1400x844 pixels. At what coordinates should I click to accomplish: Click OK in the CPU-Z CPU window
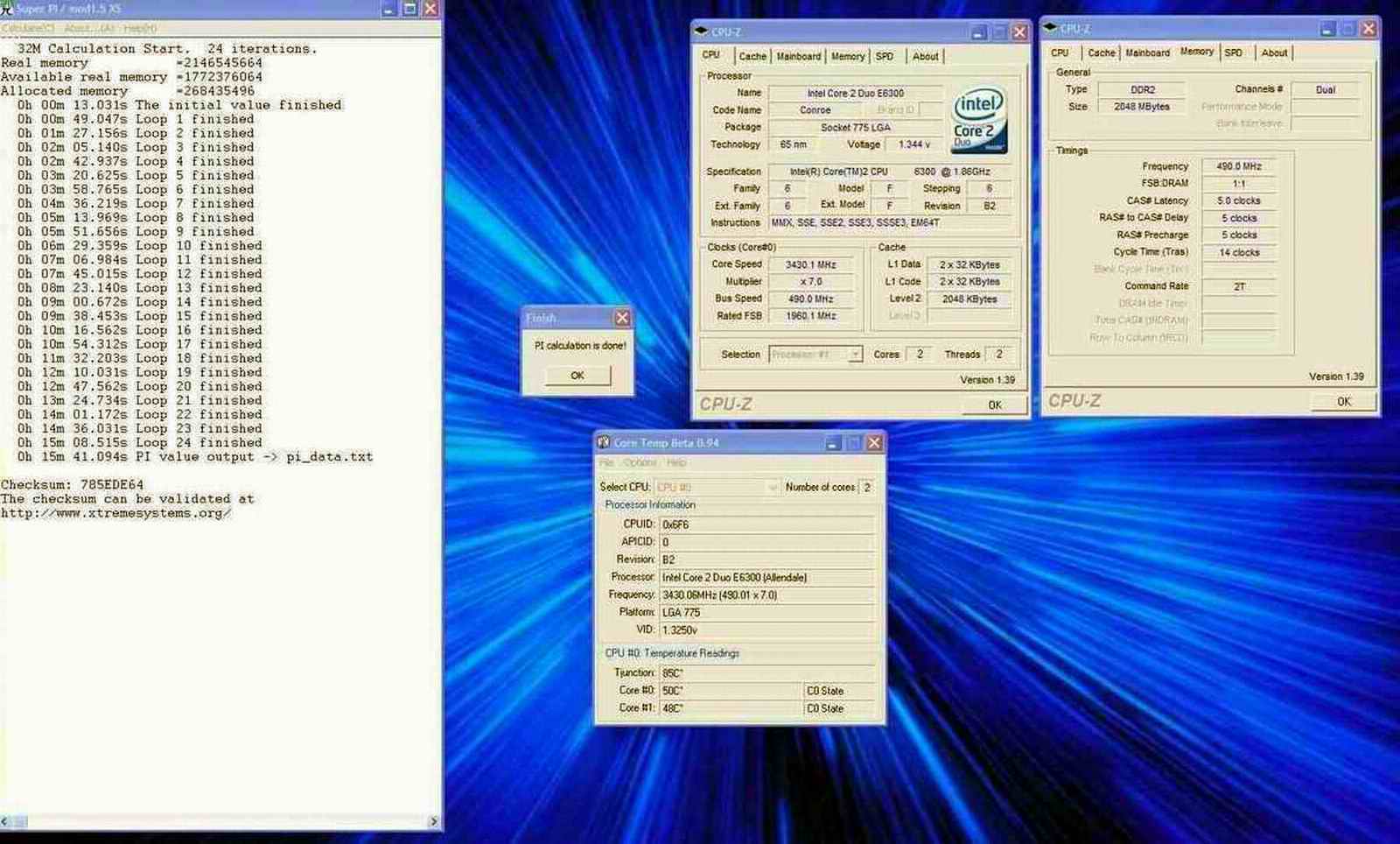pyautogui.click(x=995, y=404)
